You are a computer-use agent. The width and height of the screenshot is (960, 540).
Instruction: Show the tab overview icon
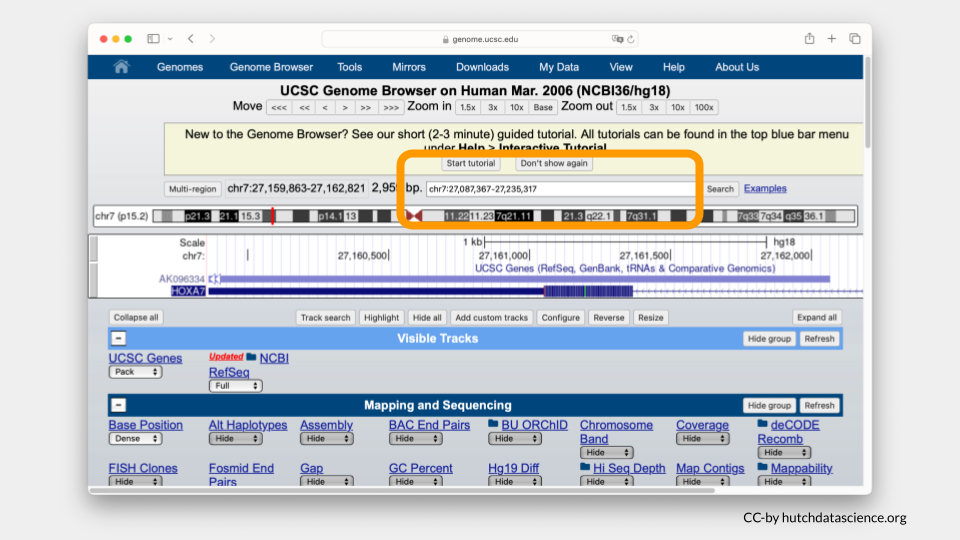click(x=855, y=39)
